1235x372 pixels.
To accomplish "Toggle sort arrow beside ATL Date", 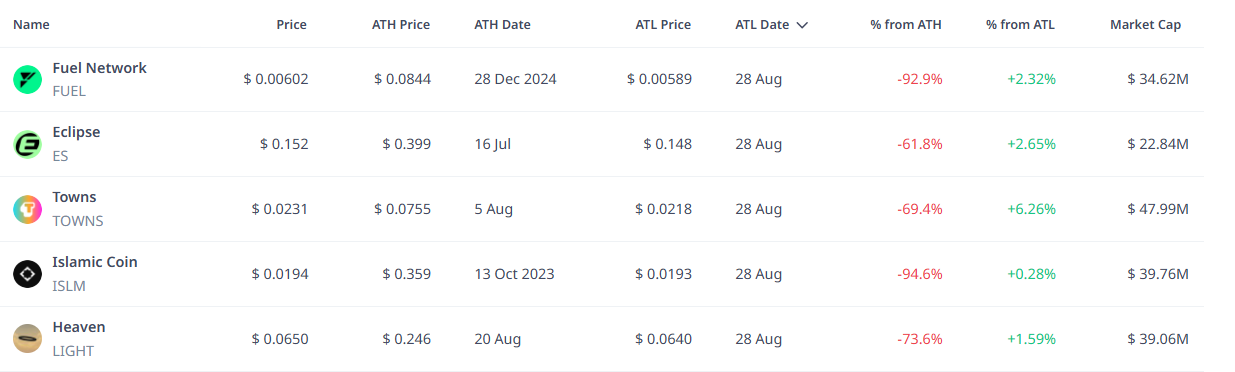I will tap(802, 25).
